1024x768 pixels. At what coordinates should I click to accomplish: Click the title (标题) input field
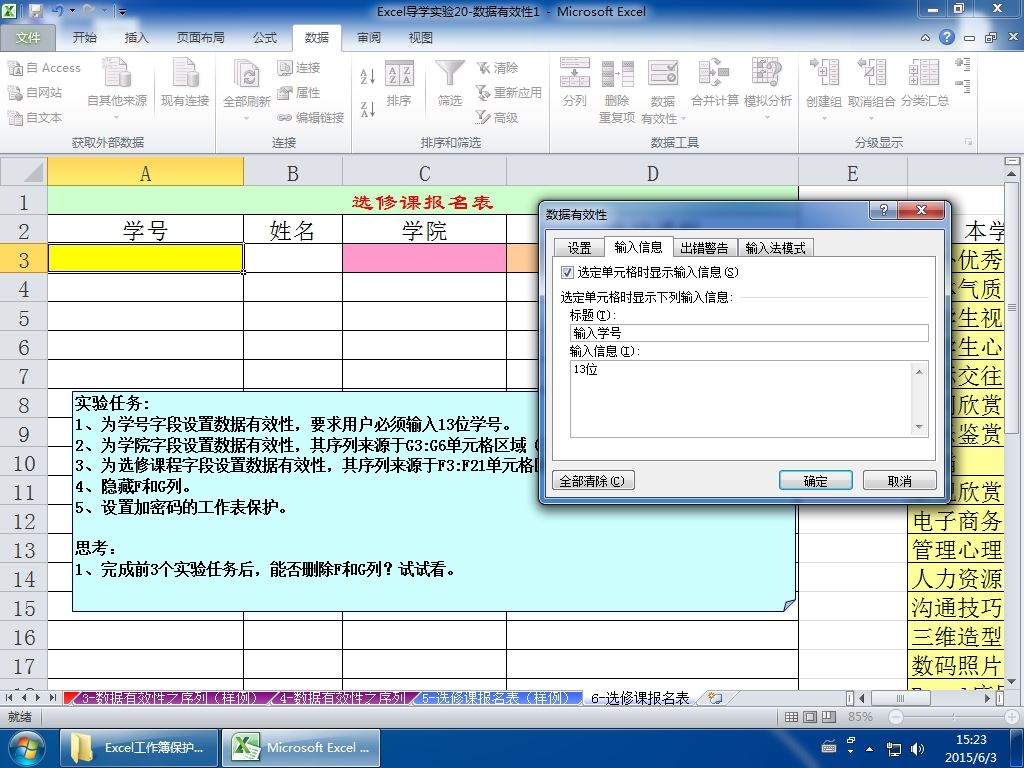coord(749,333)
